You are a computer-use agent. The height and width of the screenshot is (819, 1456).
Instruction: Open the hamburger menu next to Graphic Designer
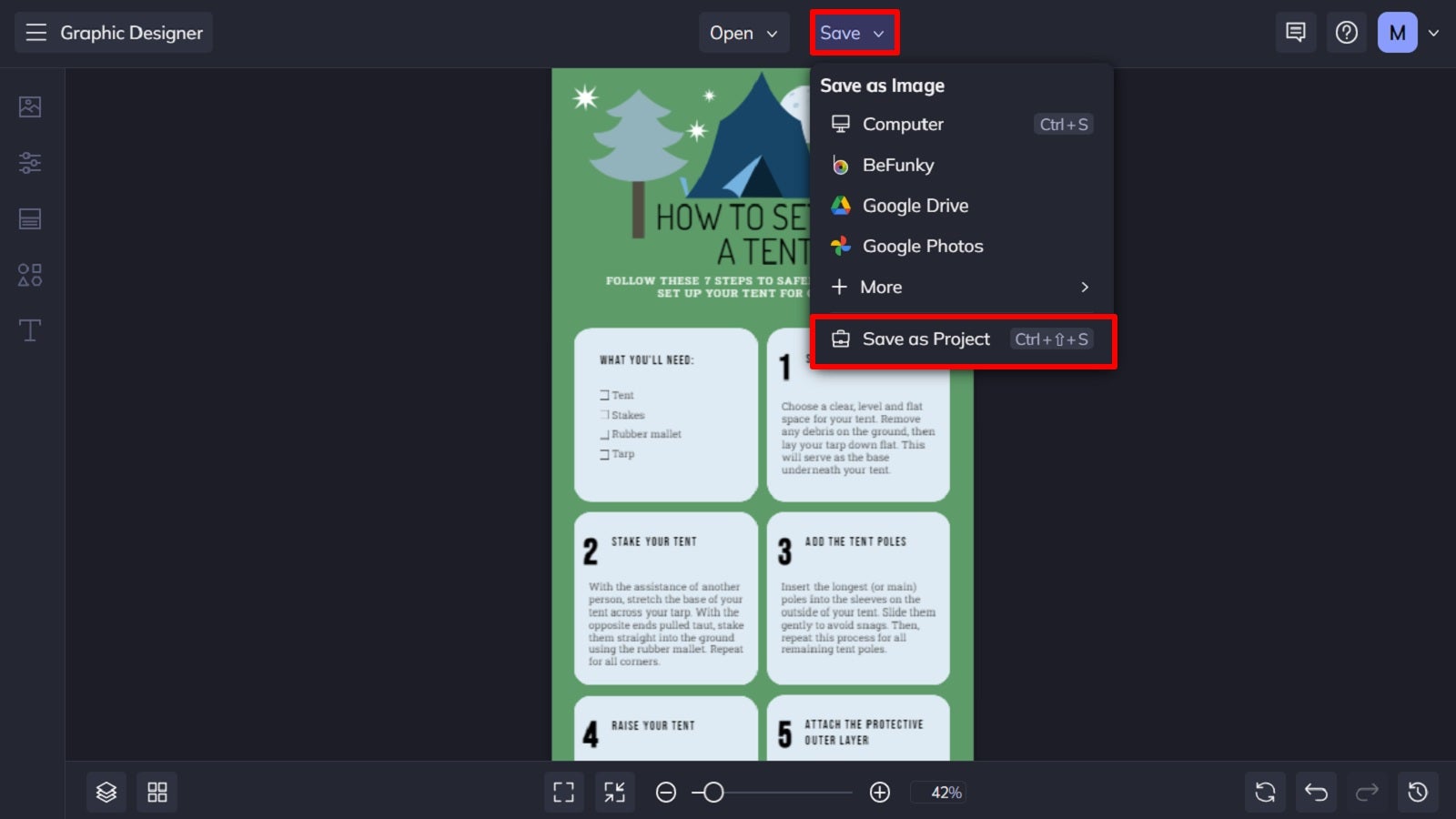click(x=35, y=33)
